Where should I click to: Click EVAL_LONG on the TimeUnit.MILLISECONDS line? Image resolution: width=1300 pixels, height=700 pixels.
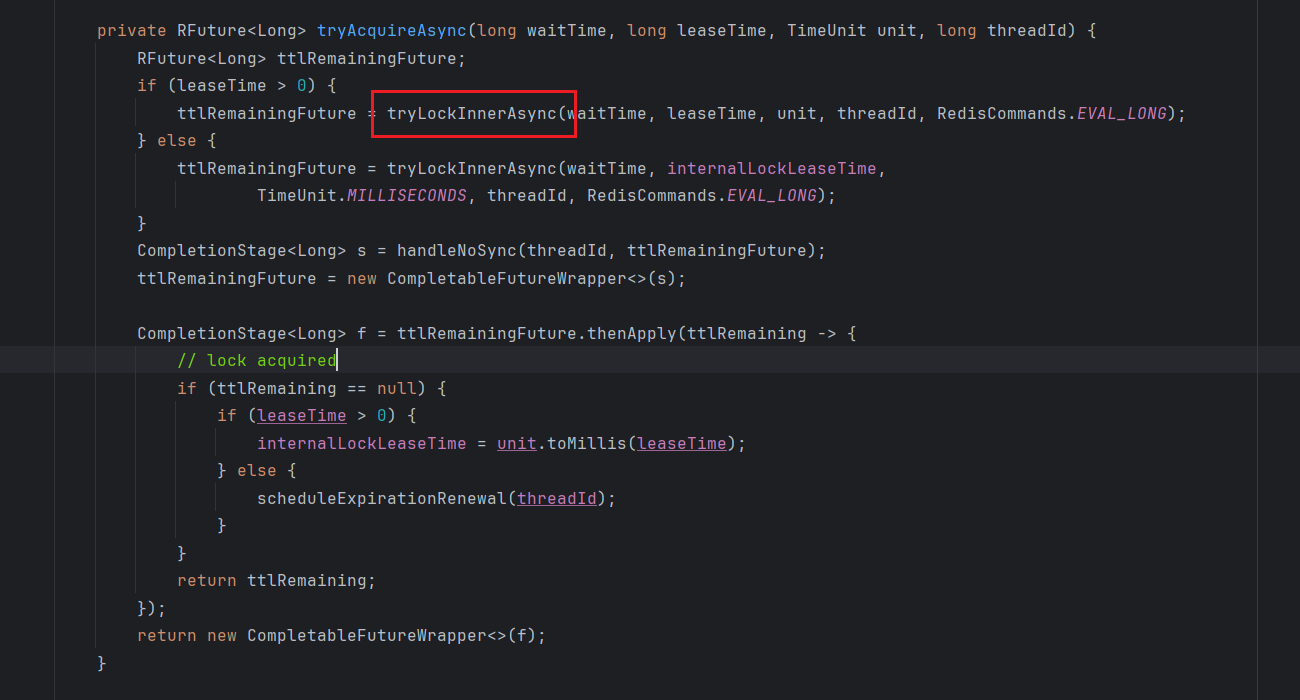(772, 196)
